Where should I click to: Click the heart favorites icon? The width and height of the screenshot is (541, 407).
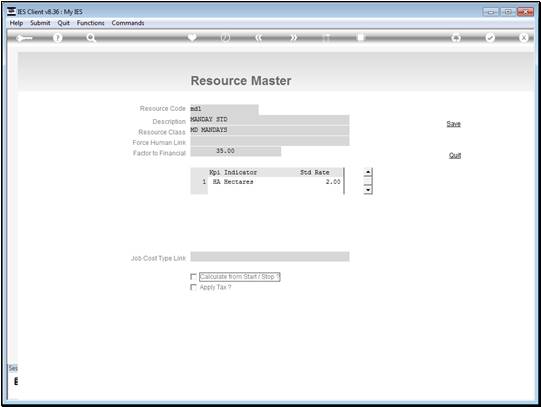[192, 37]
